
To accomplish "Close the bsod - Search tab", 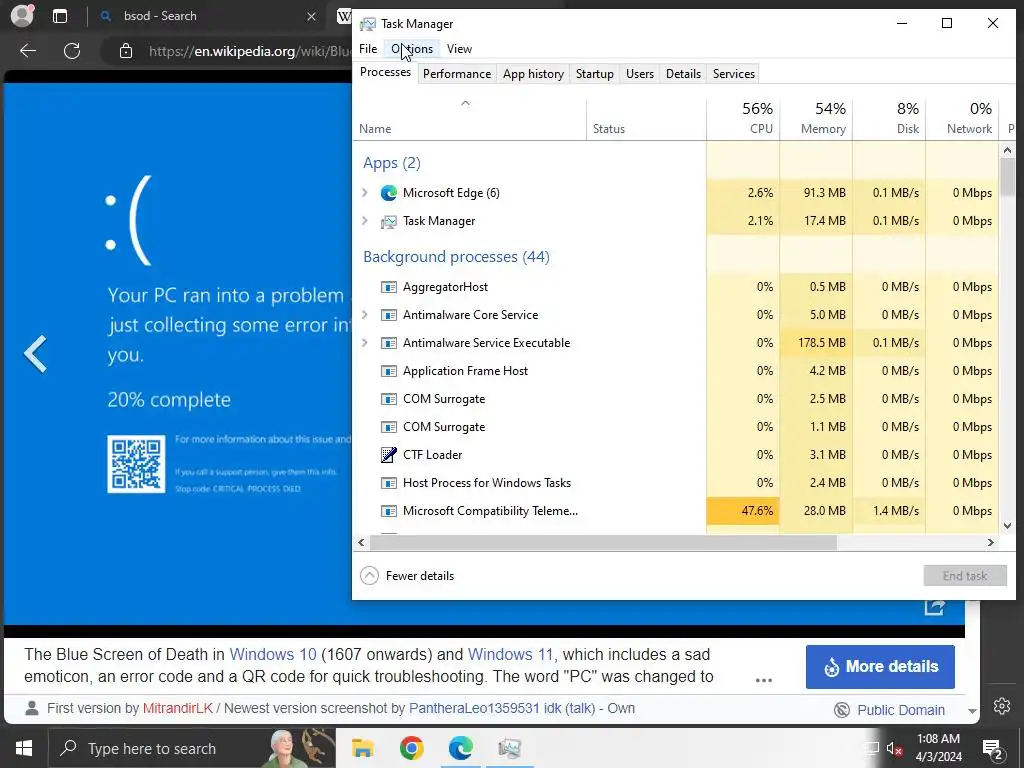I will pos(312,16).
